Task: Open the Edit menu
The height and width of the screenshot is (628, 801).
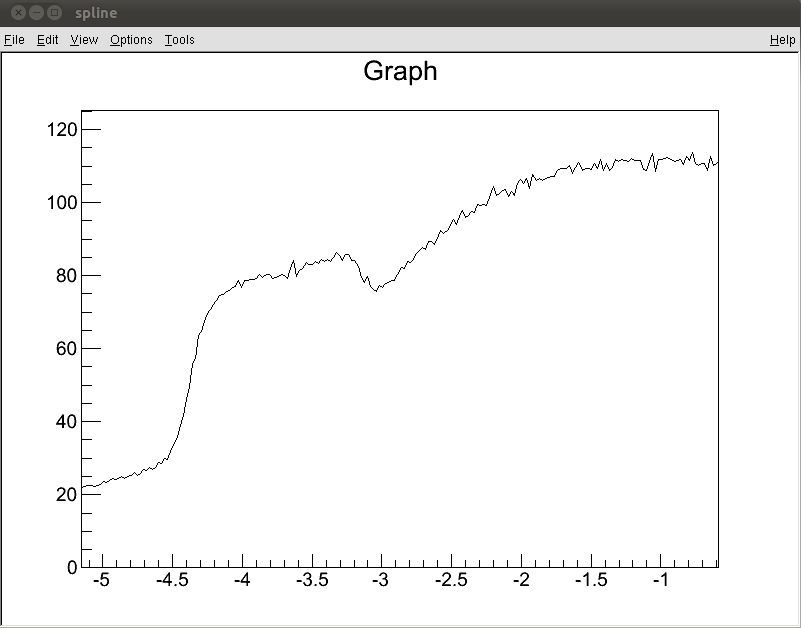Action: point(48,40)
